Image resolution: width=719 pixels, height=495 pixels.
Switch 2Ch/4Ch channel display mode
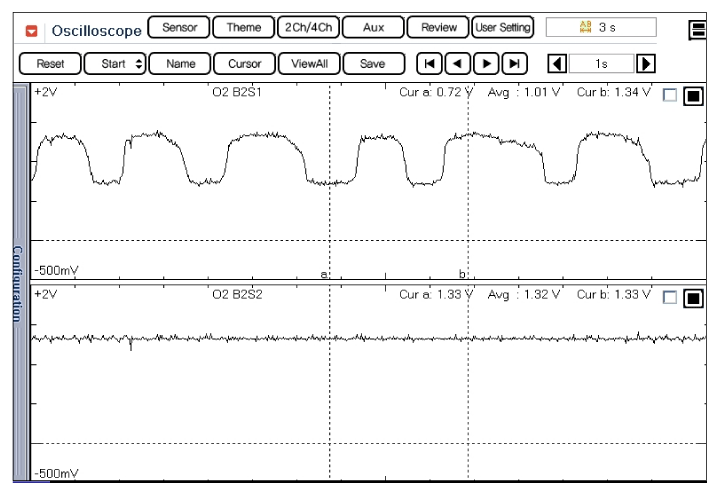pyautogui.click(x=308, y=27)
